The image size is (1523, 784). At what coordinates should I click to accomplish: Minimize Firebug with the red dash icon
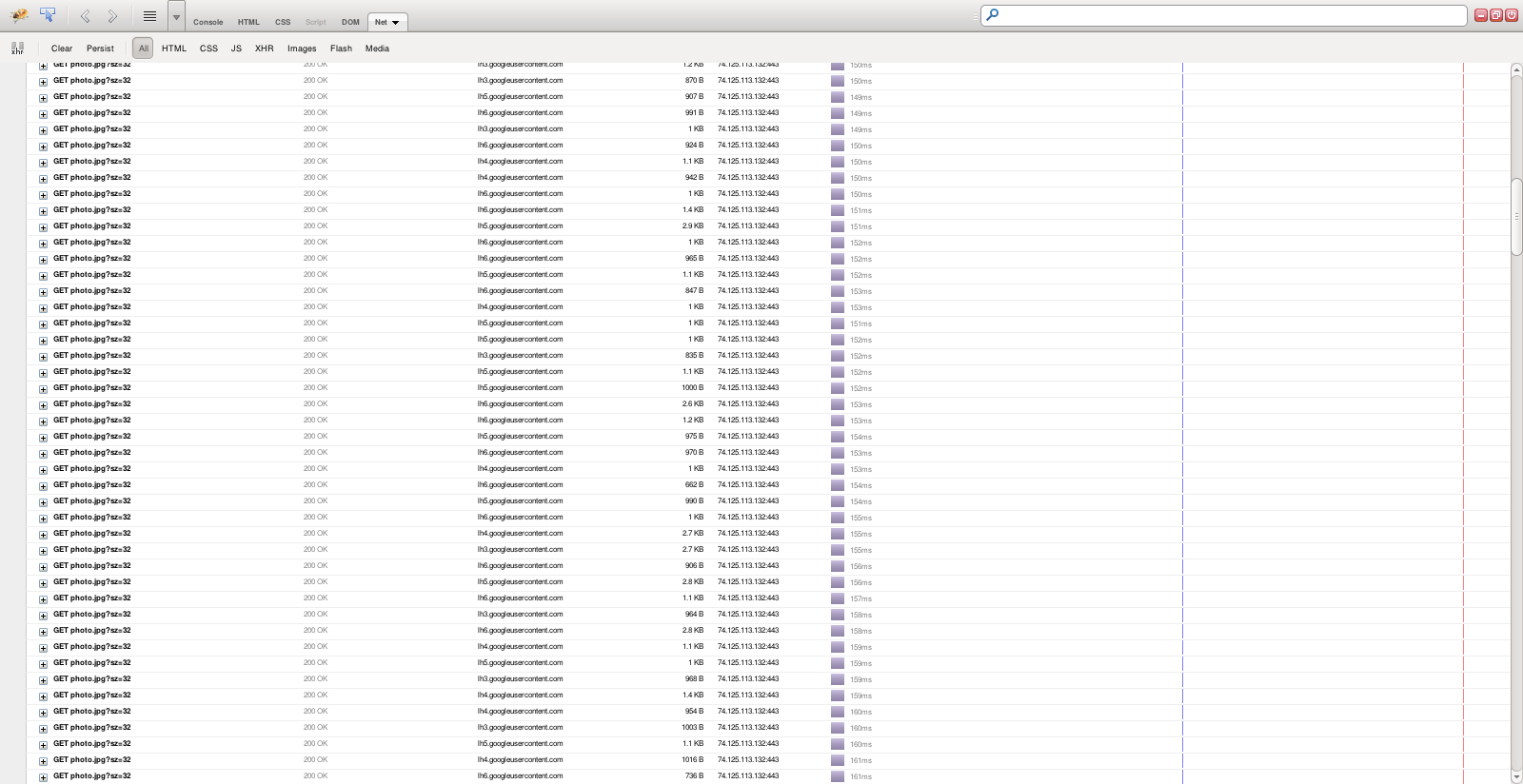click(1481, 15)
